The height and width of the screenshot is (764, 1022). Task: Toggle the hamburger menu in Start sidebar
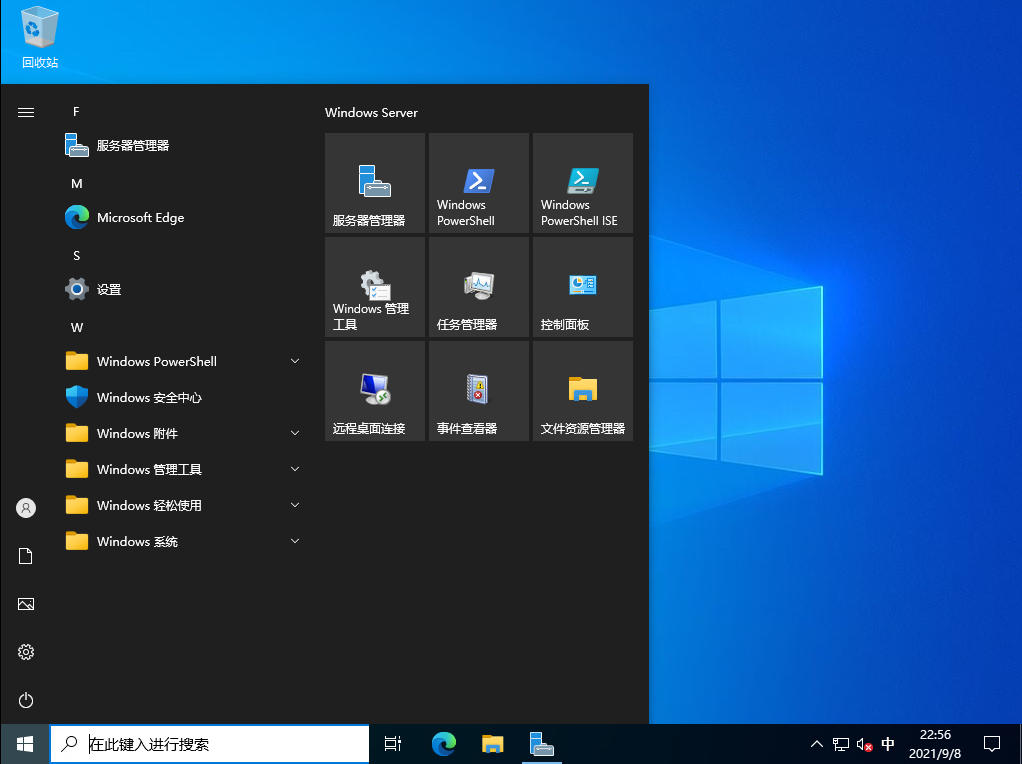[x=25, y=112]
